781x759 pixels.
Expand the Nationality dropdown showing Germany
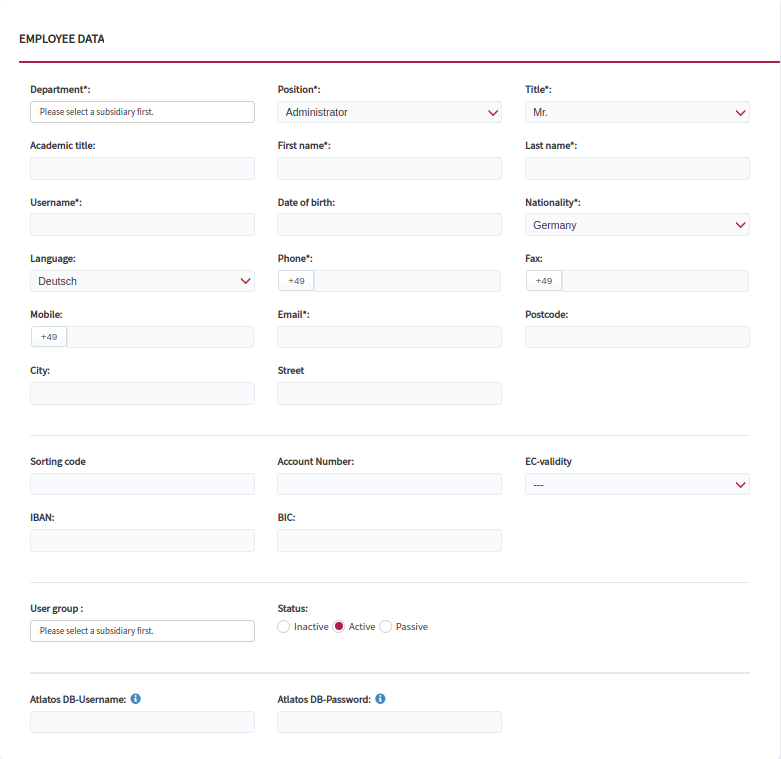coord(637,225)
